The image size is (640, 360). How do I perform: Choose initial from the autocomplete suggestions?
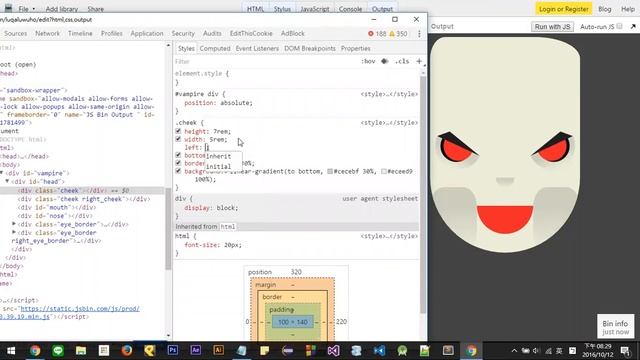tap(224, 167)
